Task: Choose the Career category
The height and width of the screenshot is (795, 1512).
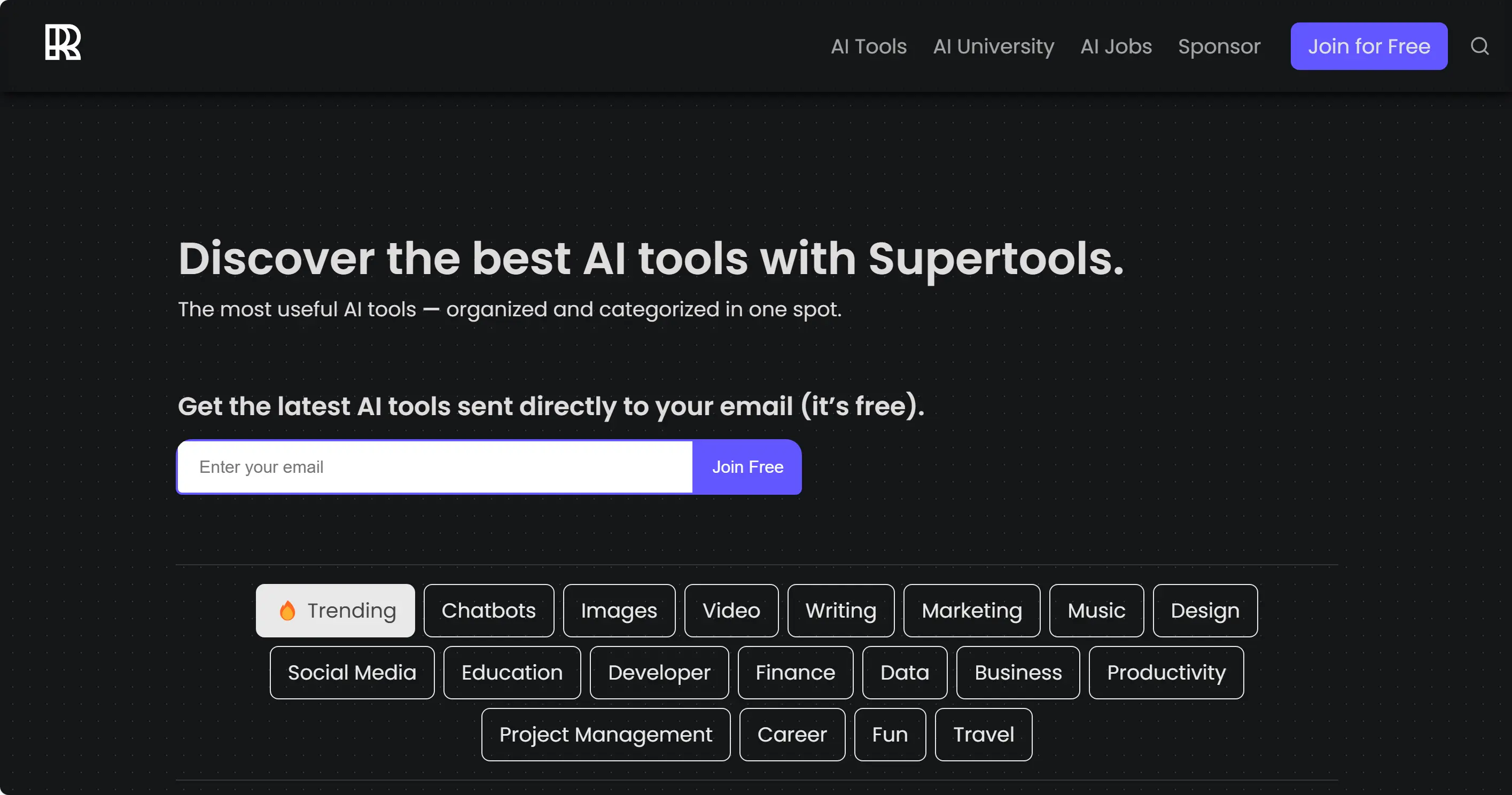Action: (x=792, y=735)
